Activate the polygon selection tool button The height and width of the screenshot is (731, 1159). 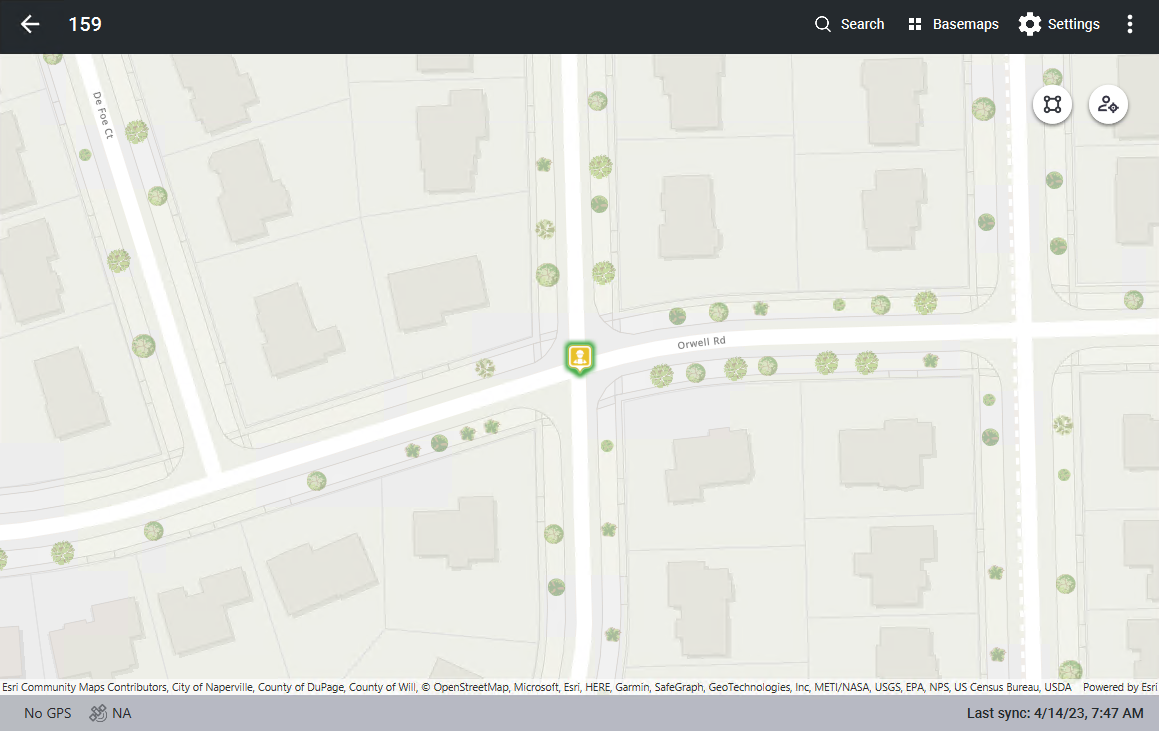[1052, 104]
